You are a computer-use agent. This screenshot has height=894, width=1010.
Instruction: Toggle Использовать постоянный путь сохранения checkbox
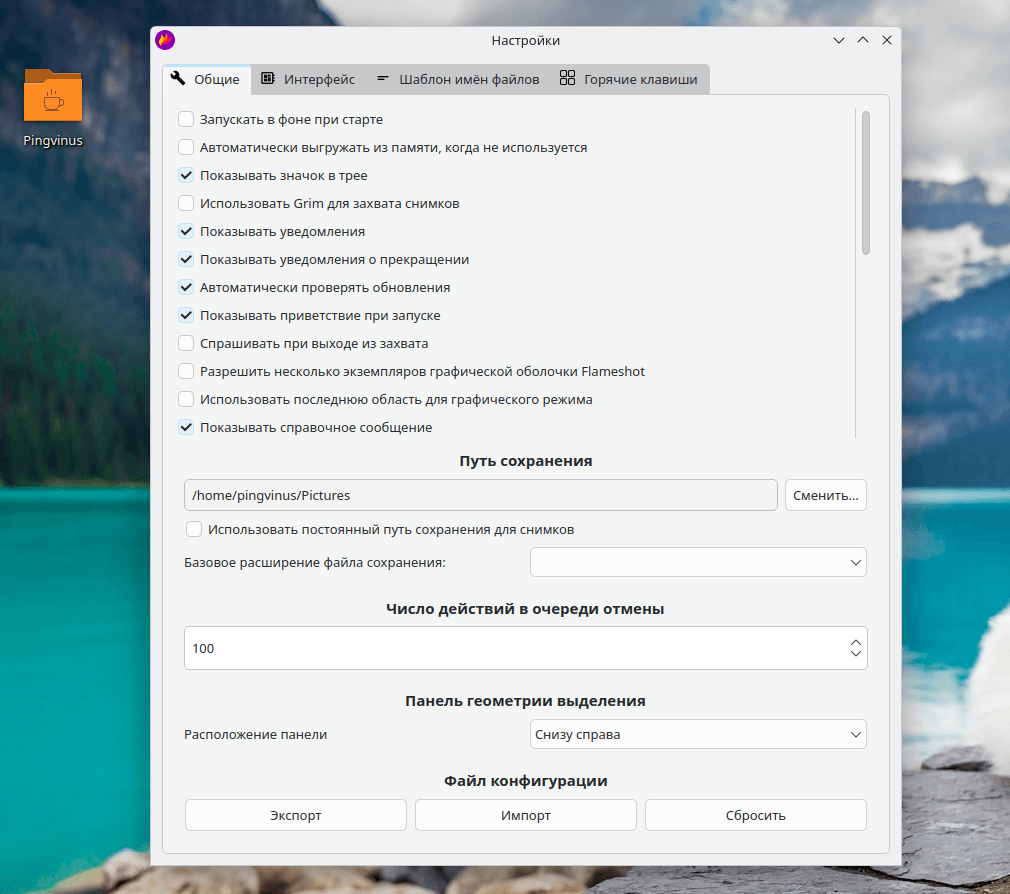[194, 529]
